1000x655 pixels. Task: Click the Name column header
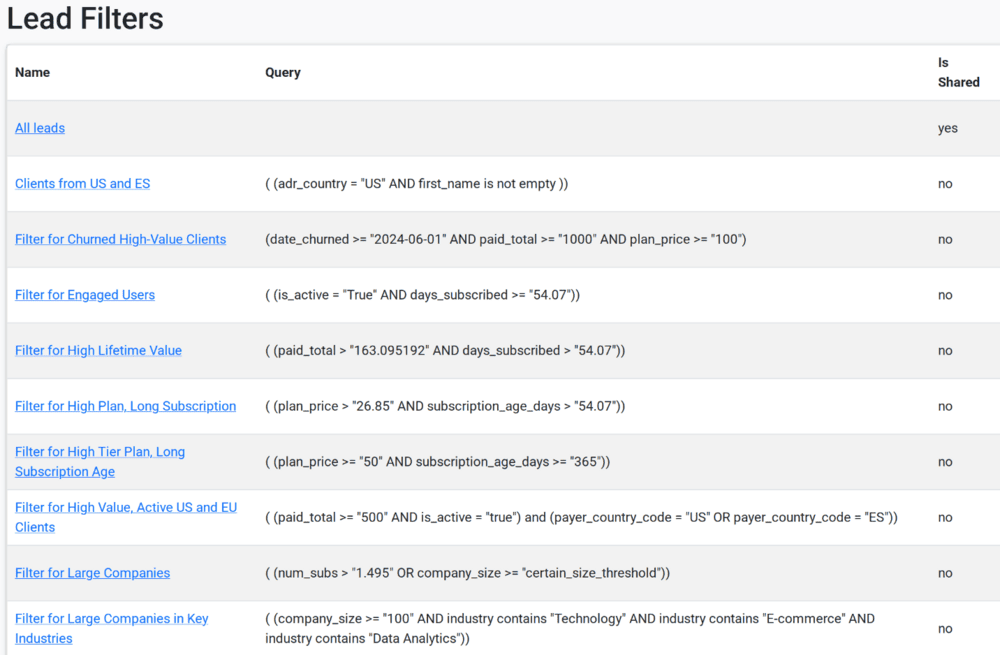click(x=32, y=72)
